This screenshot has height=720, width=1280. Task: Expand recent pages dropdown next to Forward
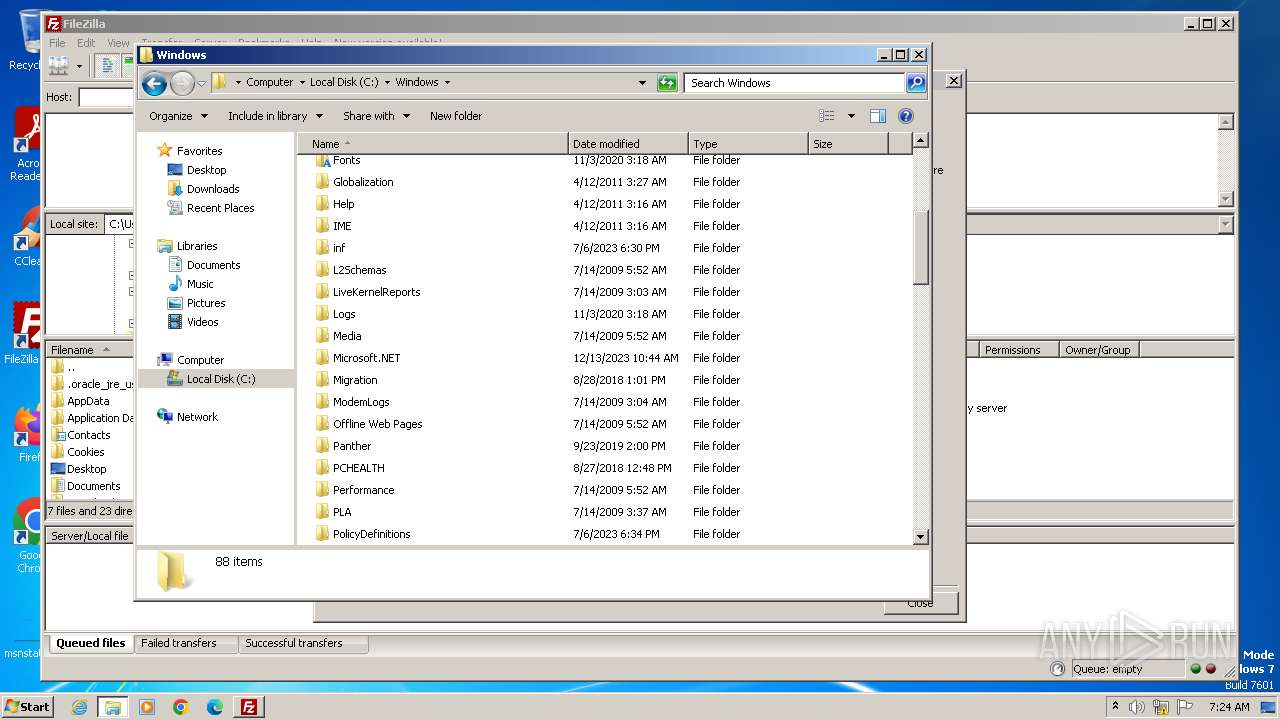click(x=201, y=83)
